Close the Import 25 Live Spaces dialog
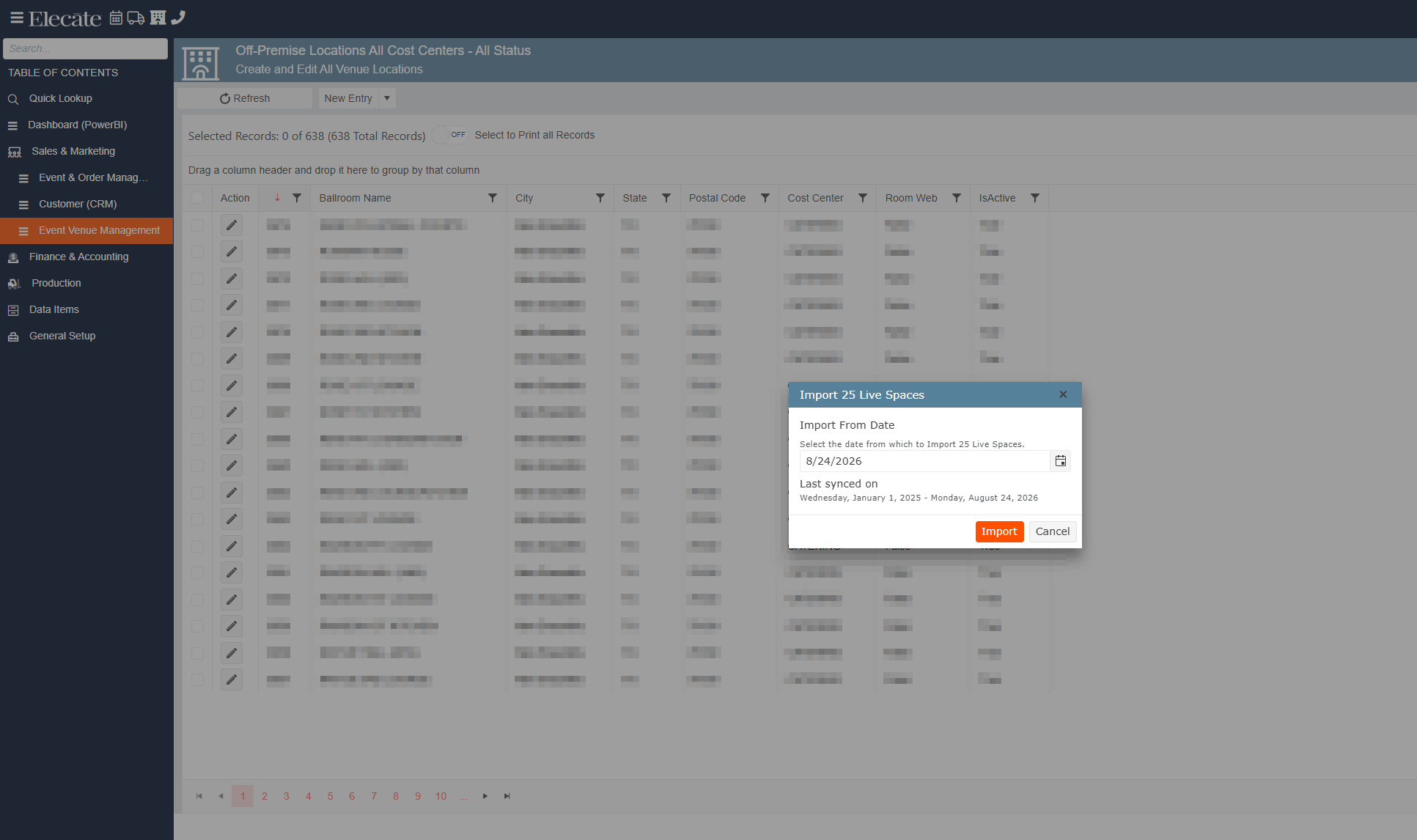1417x840 pixels. [x=1063, y=394]
